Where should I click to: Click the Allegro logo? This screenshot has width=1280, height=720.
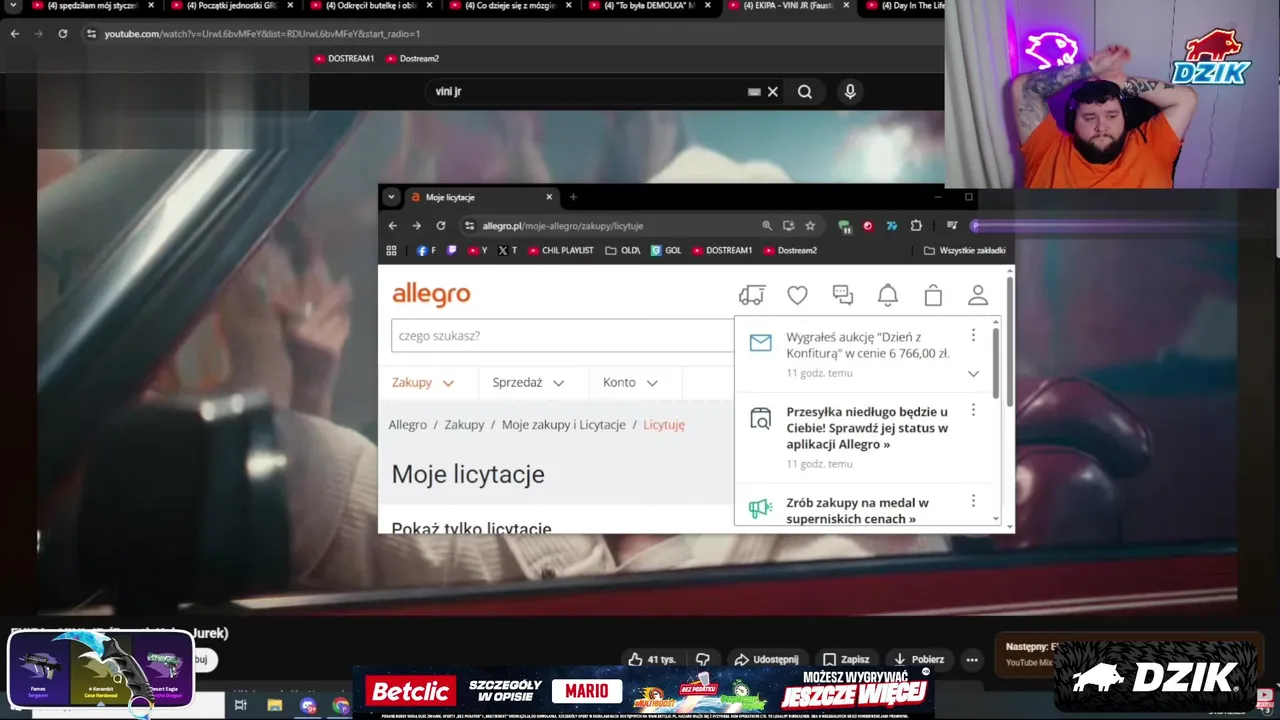coord(431,294)
